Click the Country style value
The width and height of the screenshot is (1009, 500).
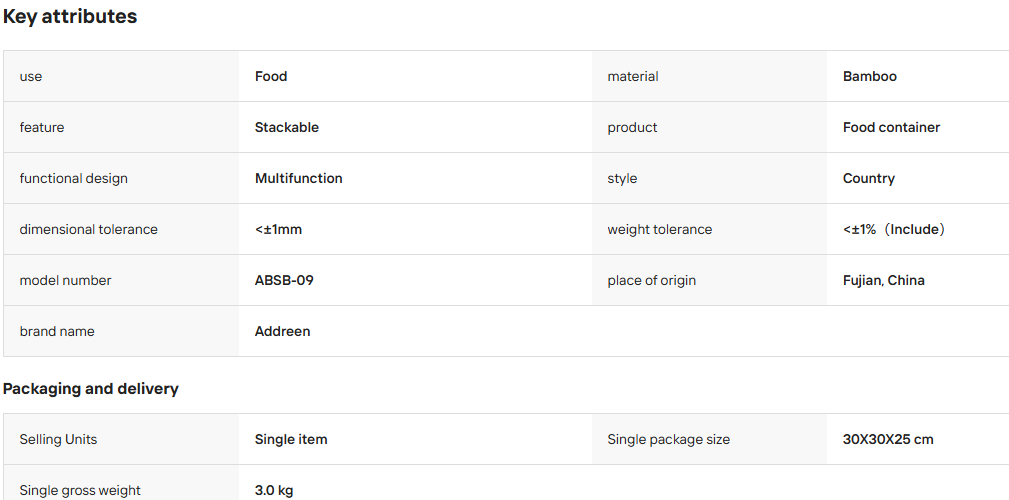(869, 178)
